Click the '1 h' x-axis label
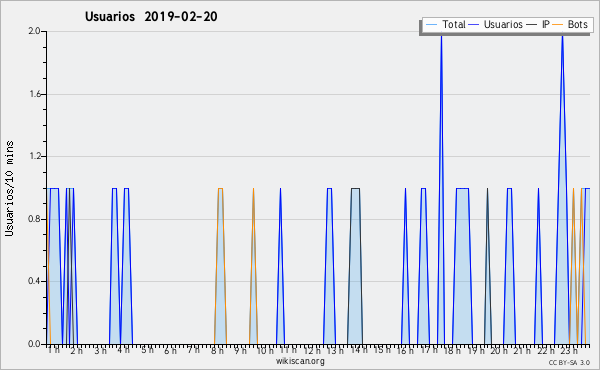 (54, 350)
